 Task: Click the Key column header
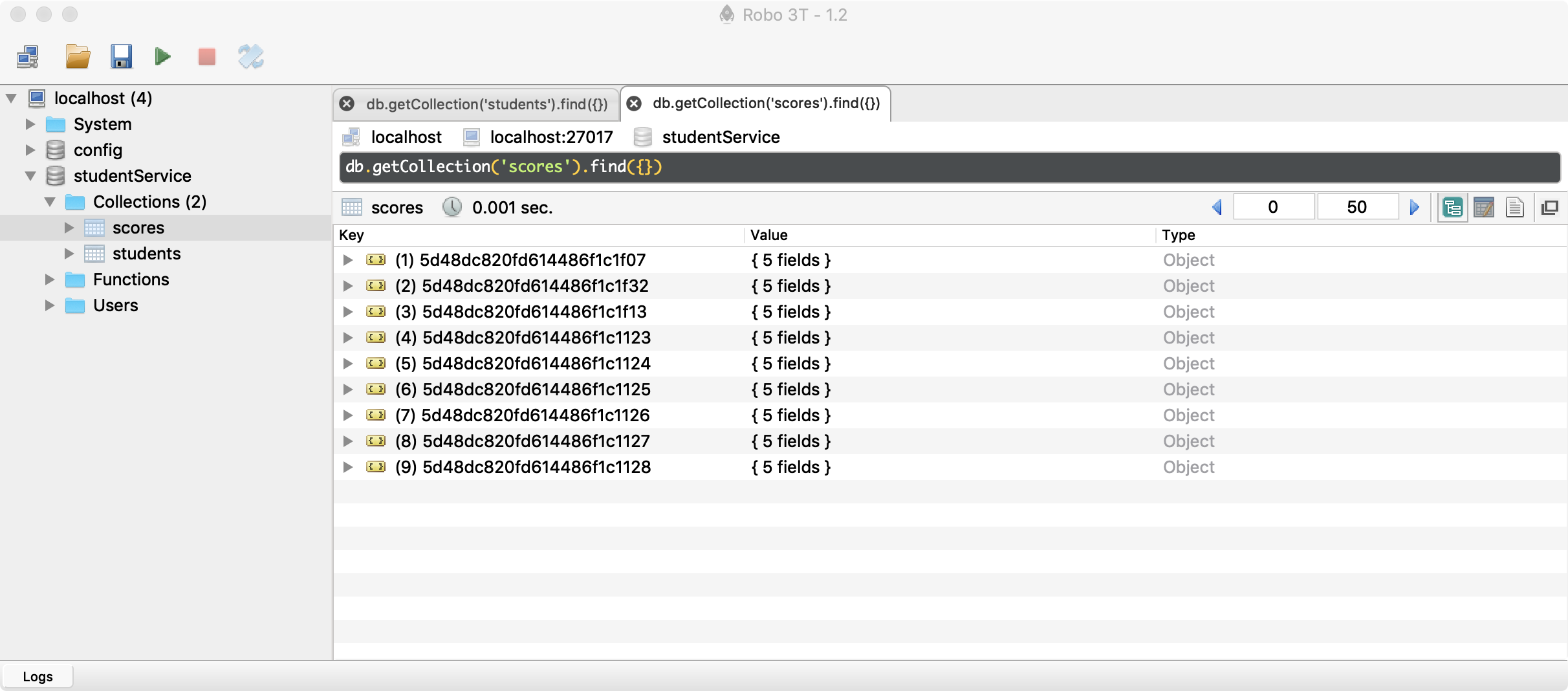coord(539,236)
